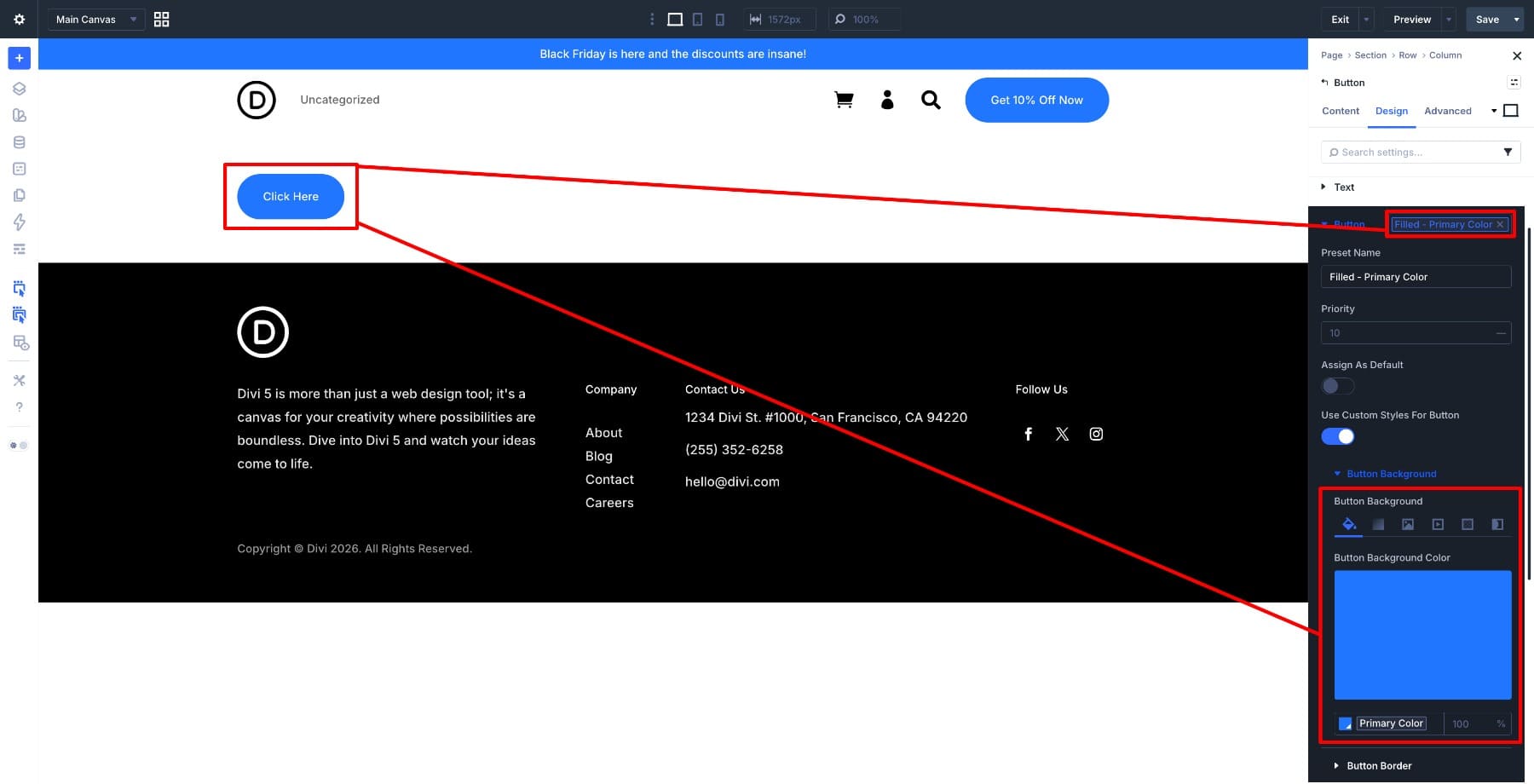
Task: Click the Exit button
Action: 1340,19
